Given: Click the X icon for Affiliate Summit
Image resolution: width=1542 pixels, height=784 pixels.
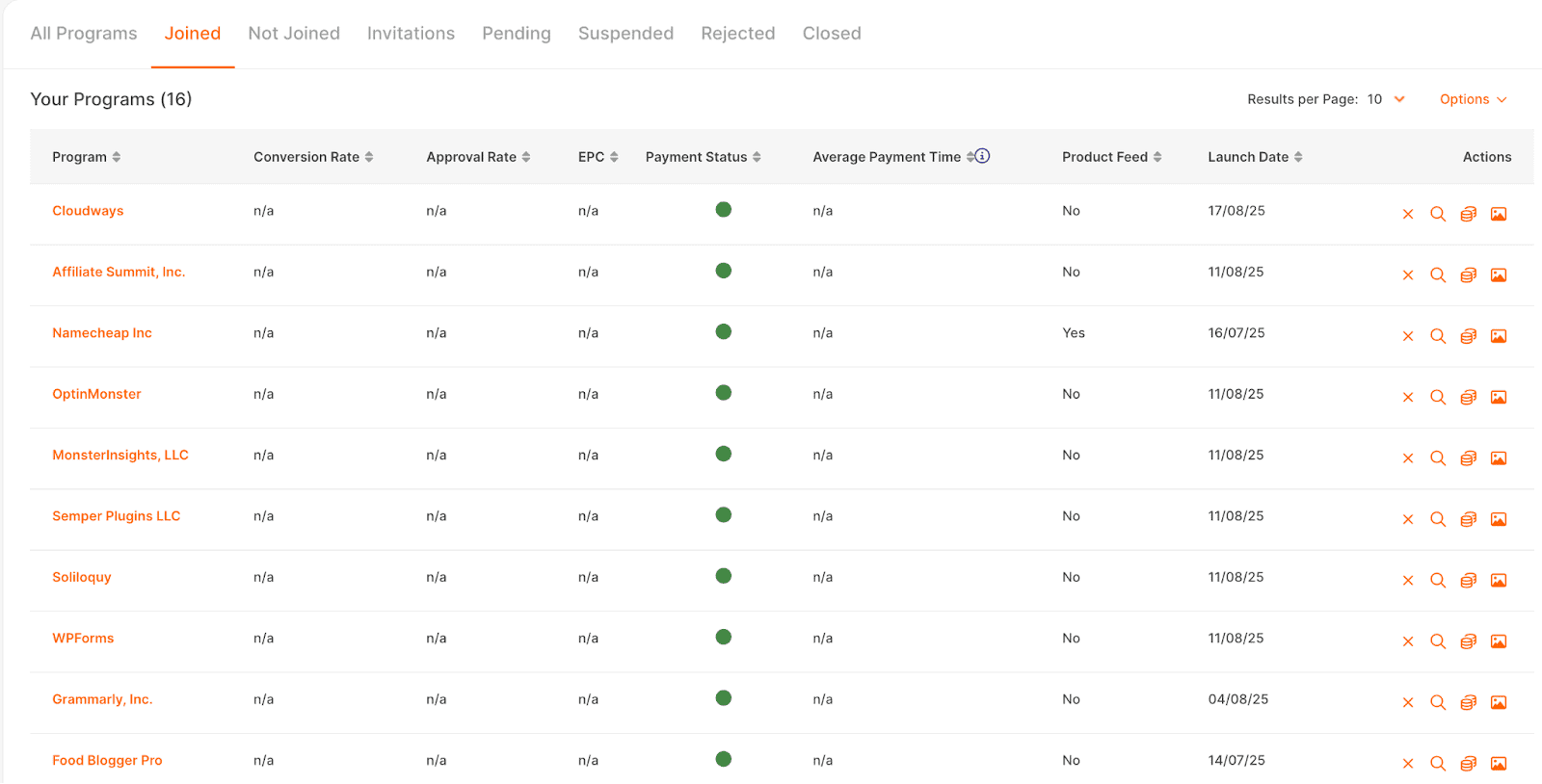Looking at the screenshot, I should [x=1408, y=275].
